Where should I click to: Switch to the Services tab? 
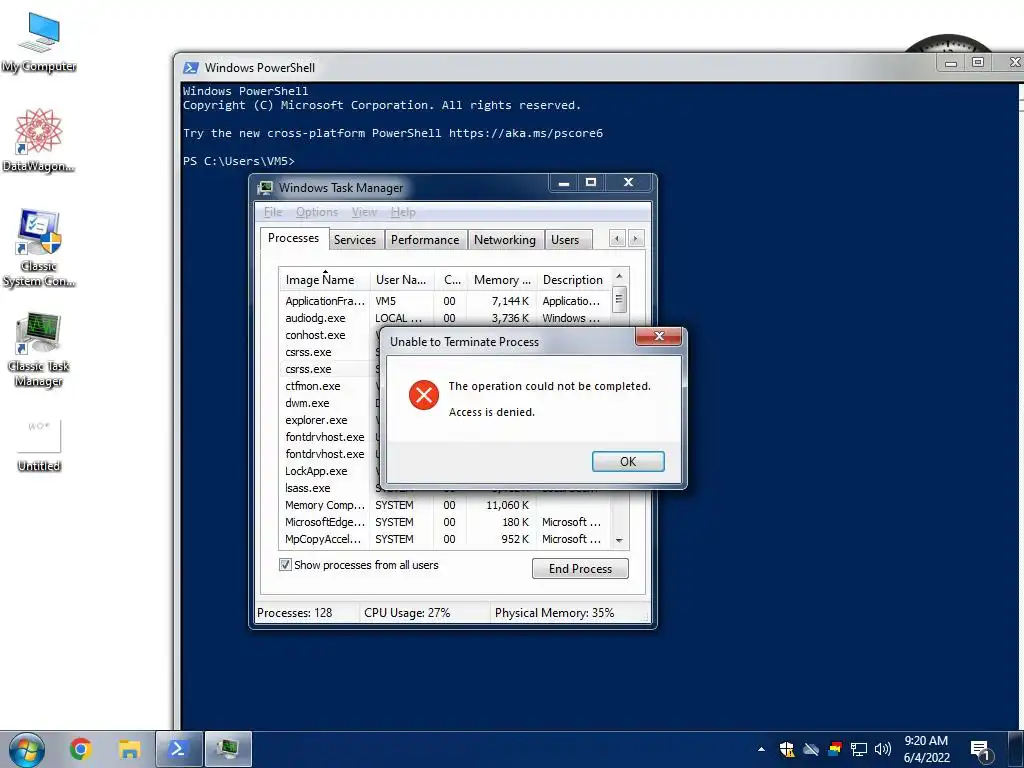pos(355,240)
